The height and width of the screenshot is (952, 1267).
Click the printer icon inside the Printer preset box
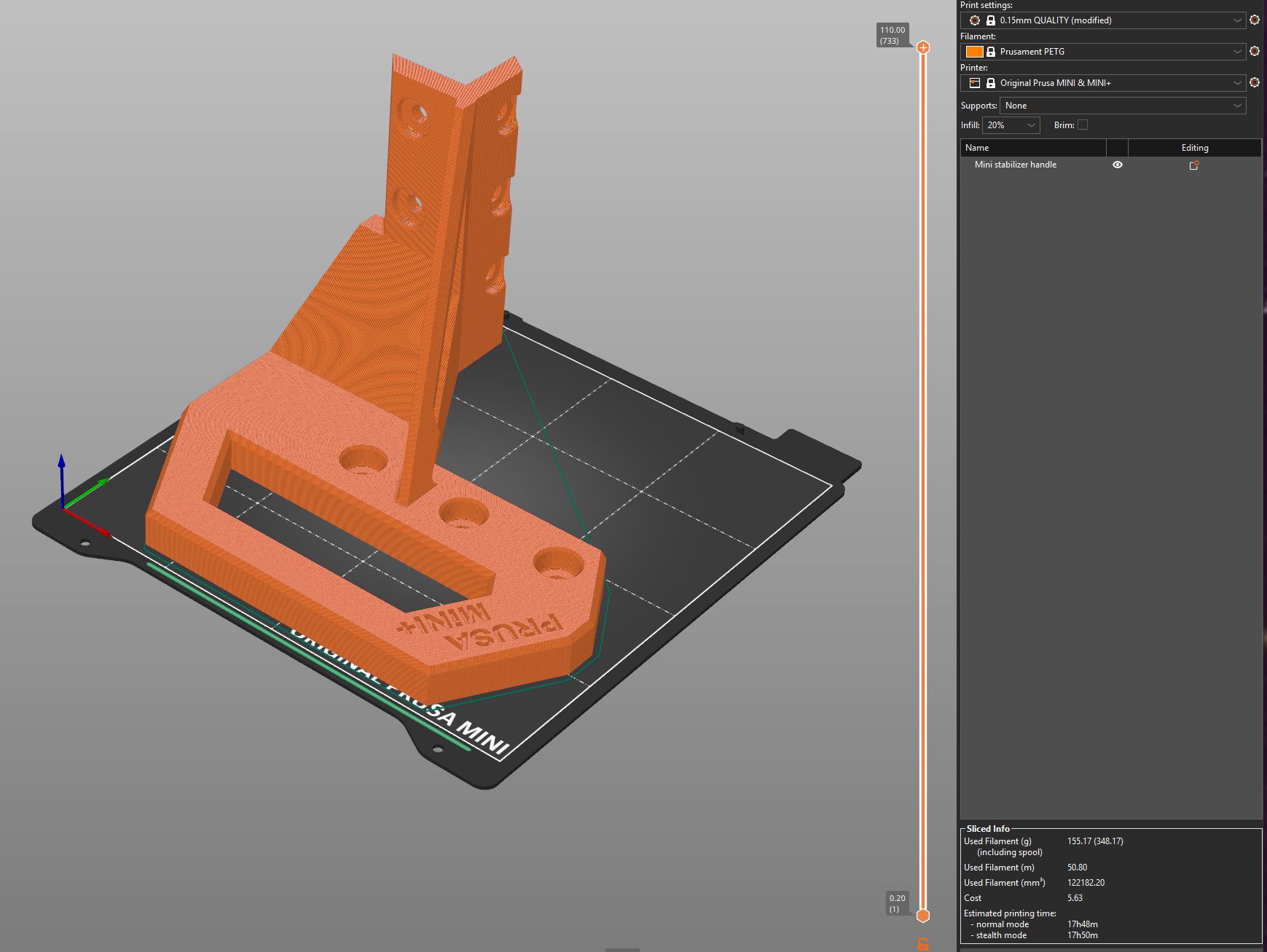[x=975, y=83]
